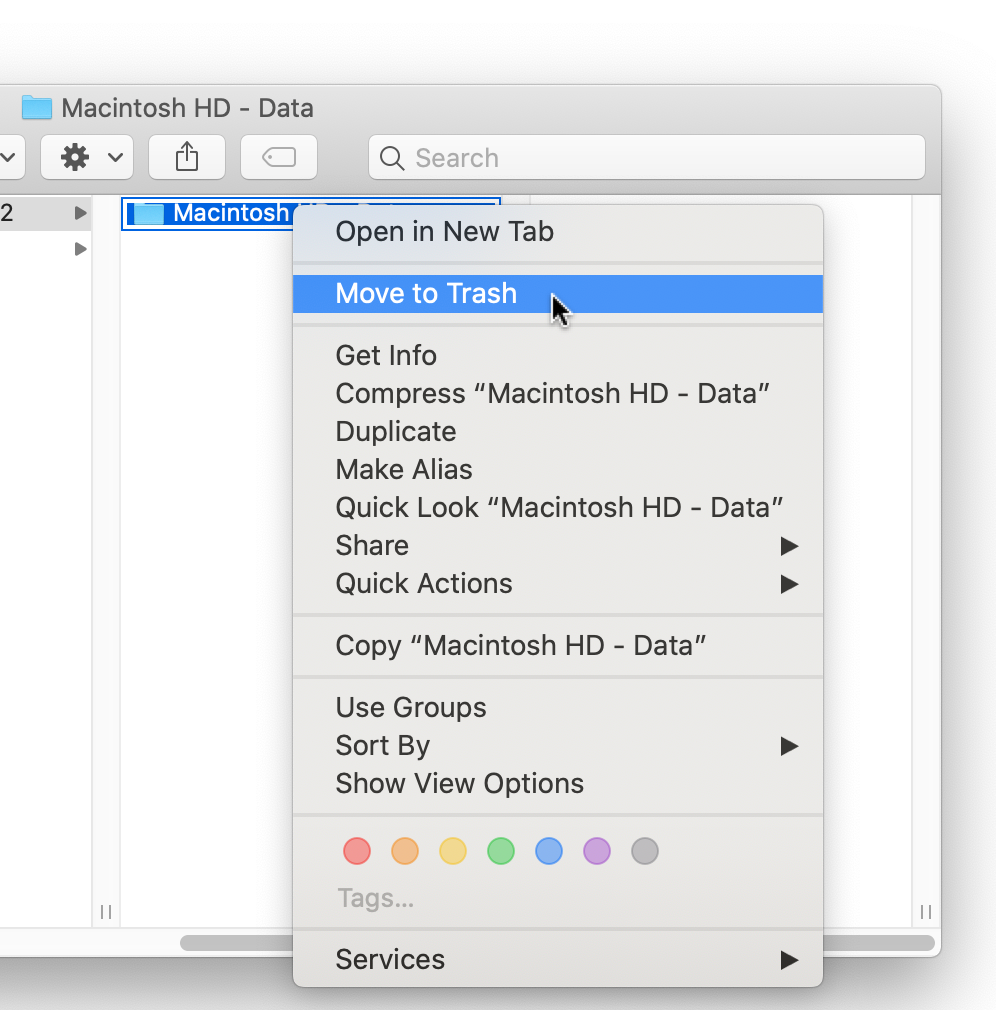996x1010 pixels.
Task: Expand the Sort By submenu
Action: coord(558,745)
